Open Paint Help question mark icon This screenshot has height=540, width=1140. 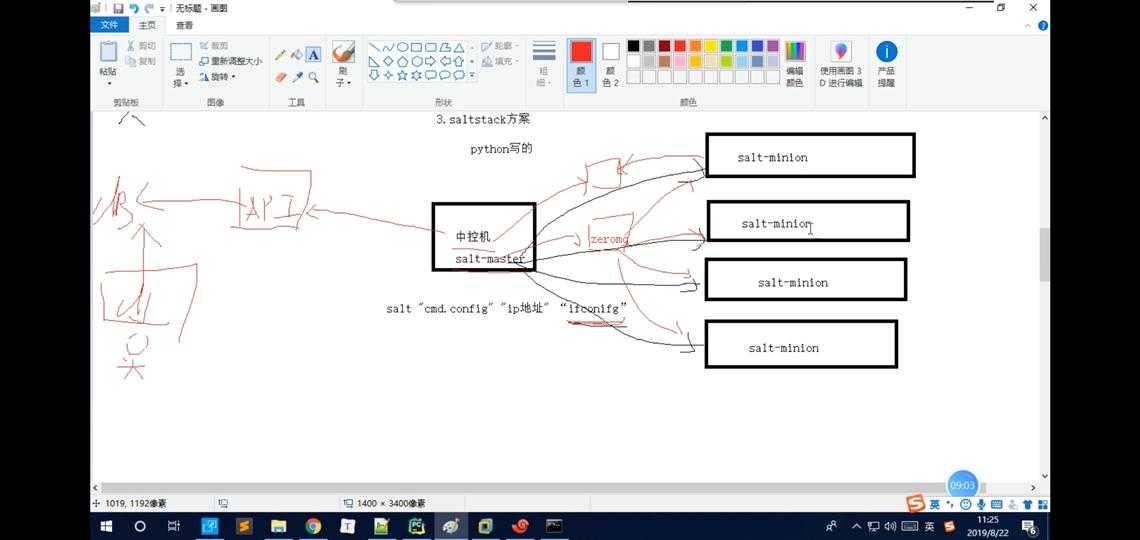(1043, 25)
